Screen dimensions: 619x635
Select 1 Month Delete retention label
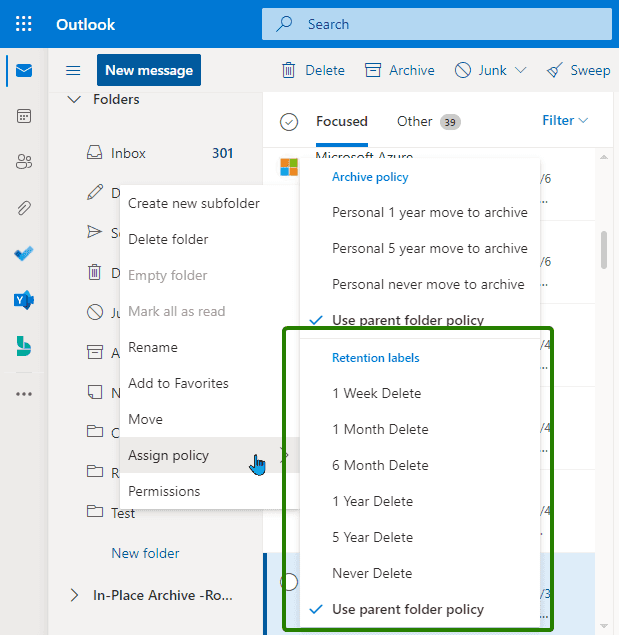(x=420, y=429)
